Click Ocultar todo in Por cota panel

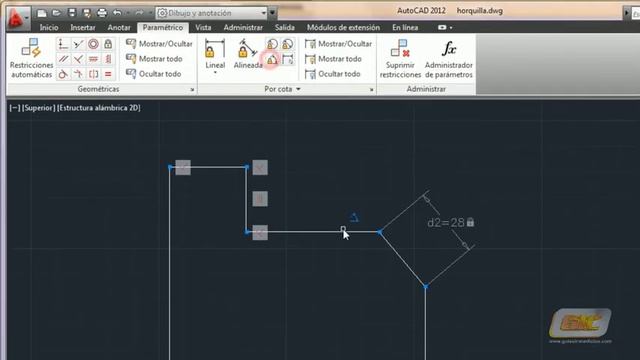[332, 74]
